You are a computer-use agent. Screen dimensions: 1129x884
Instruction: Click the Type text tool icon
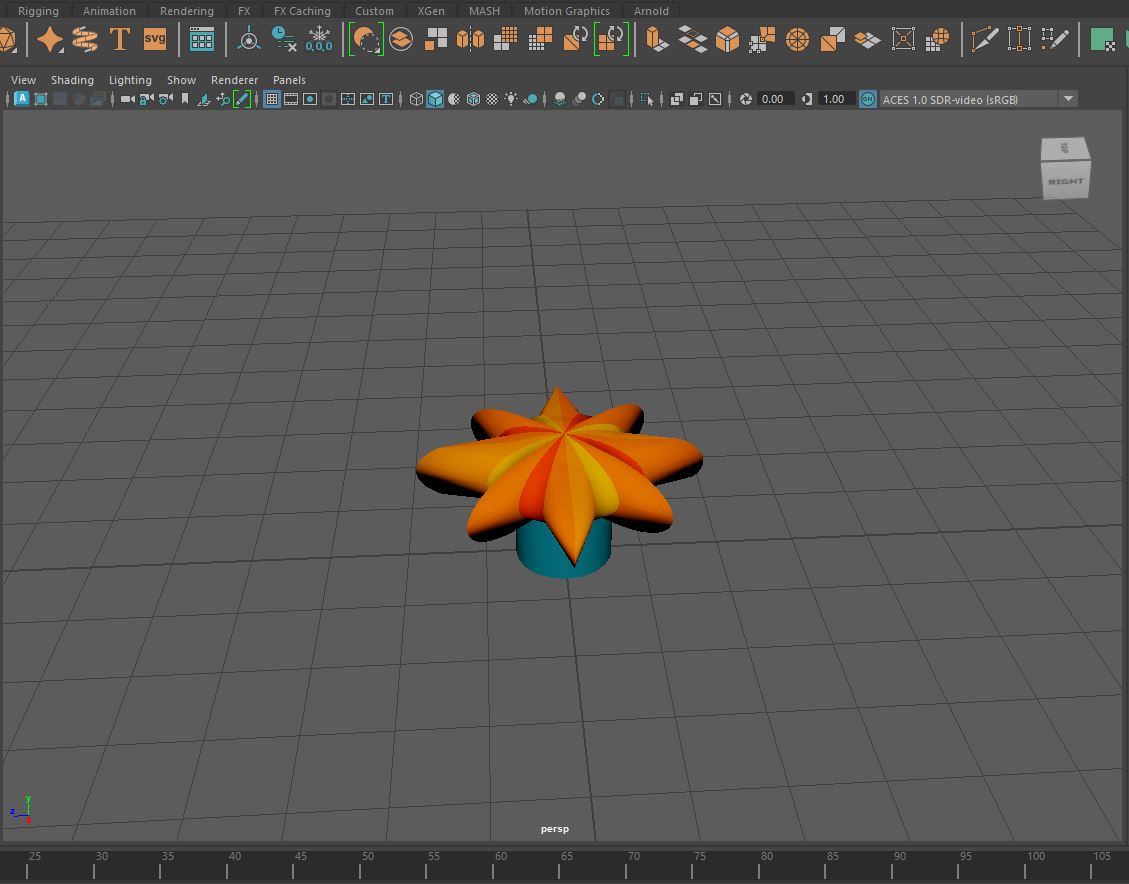[120, 40]
